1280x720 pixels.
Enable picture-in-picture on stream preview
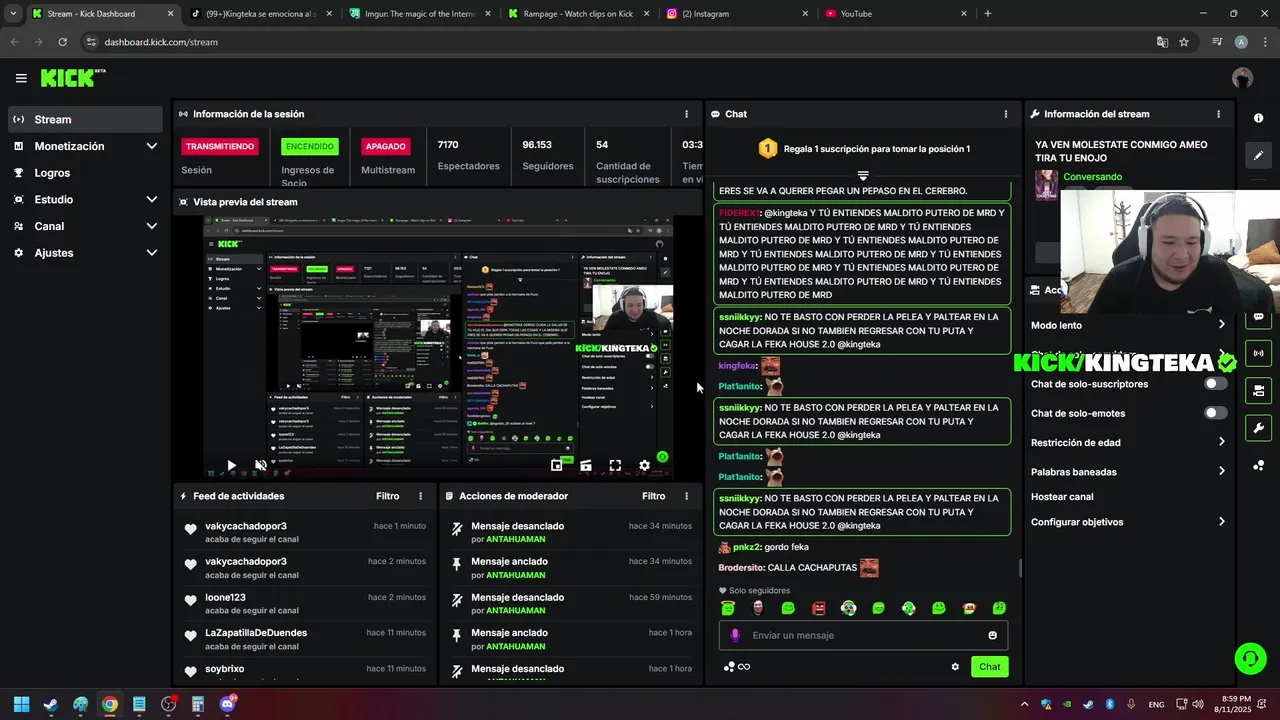[x=557, y=465]
